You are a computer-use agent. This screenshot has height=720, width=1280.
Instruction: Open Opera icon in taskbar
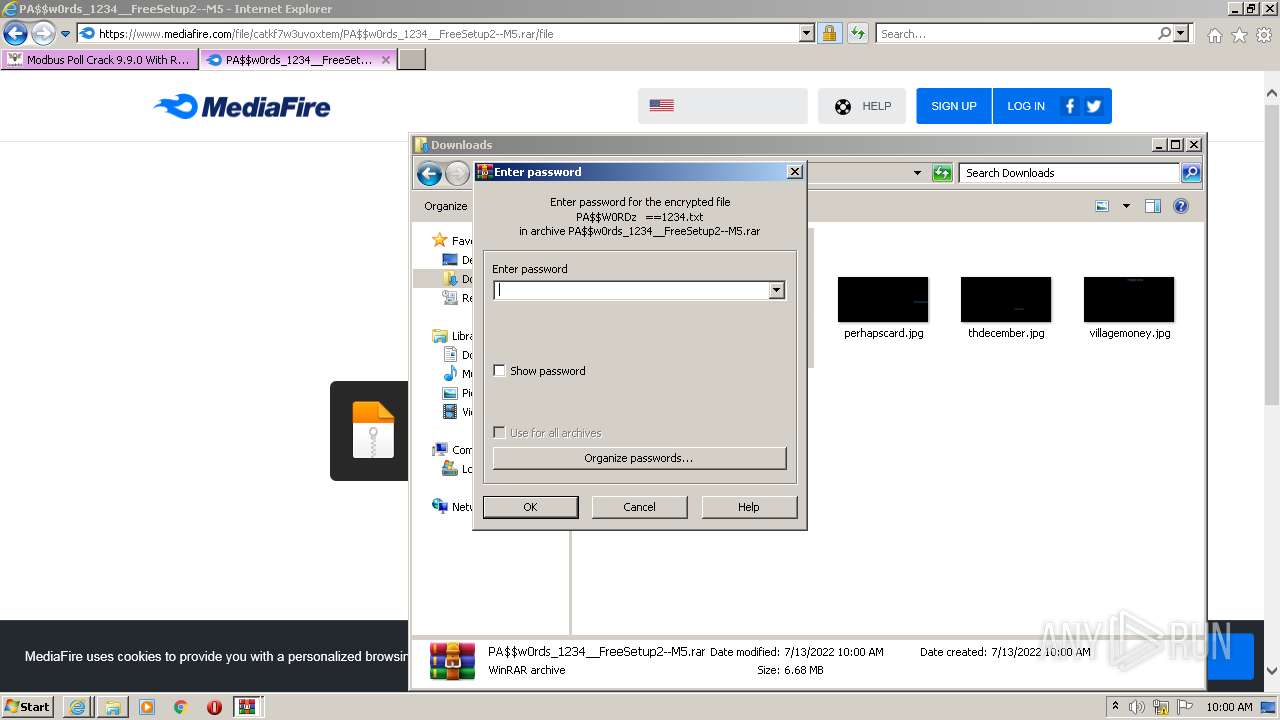coord(214,707)
